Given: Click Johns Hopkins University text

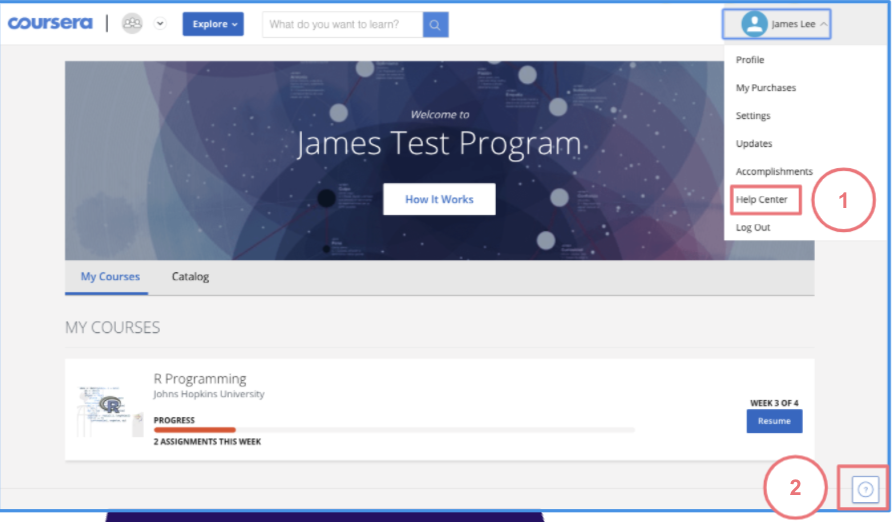Looking at the screenshot, I should coord(209,394).
